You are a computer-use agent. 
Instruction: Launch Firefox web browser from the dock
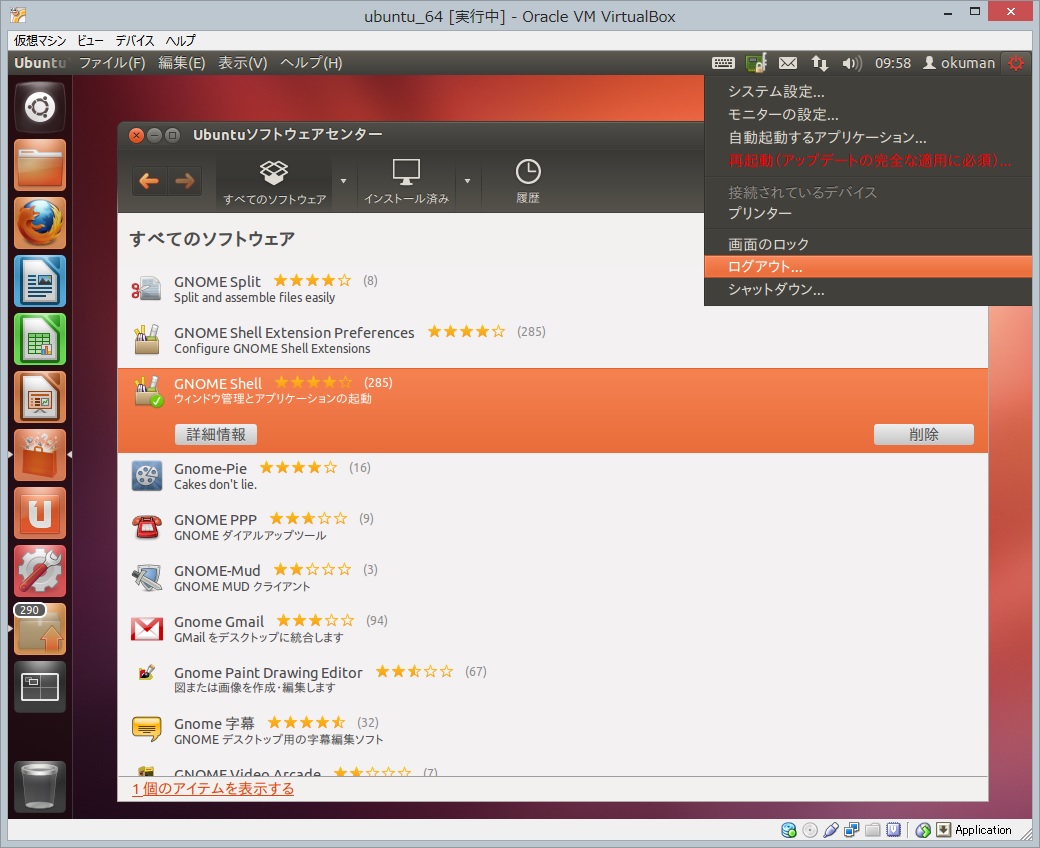pos(40,223)
